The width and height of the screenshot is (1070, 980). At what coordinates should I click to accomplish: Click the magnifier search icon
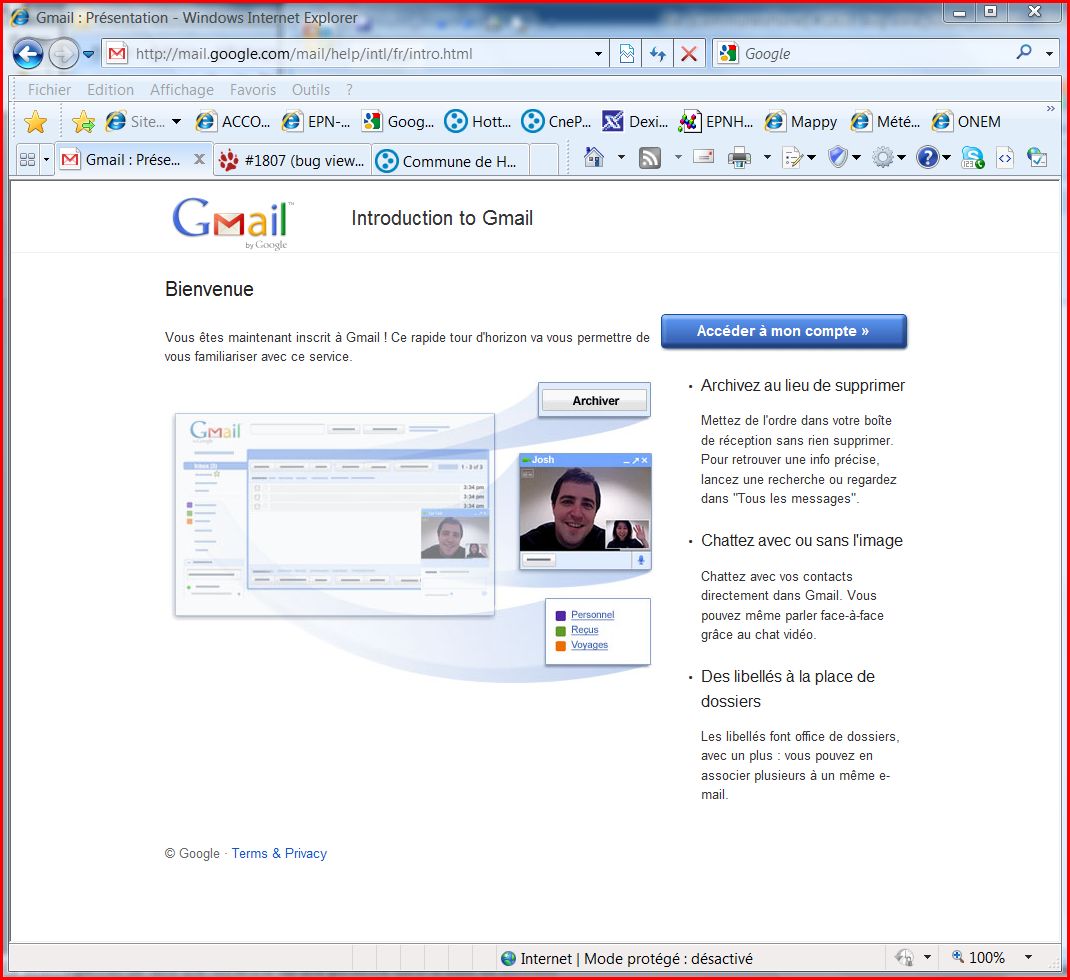[x=1024, y=53]
